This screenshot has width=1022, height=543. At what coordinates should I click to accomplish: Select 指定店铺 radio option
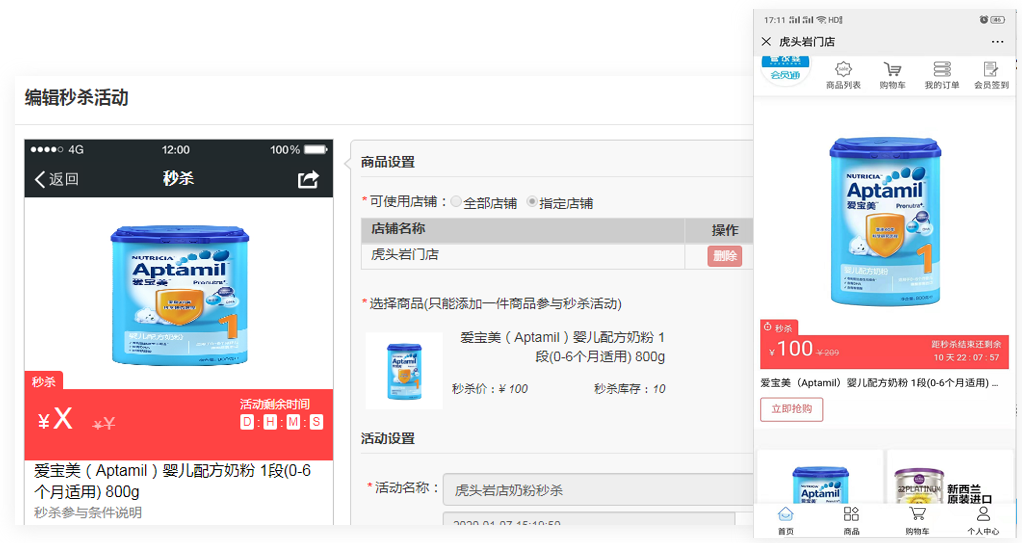click(532, 202)
